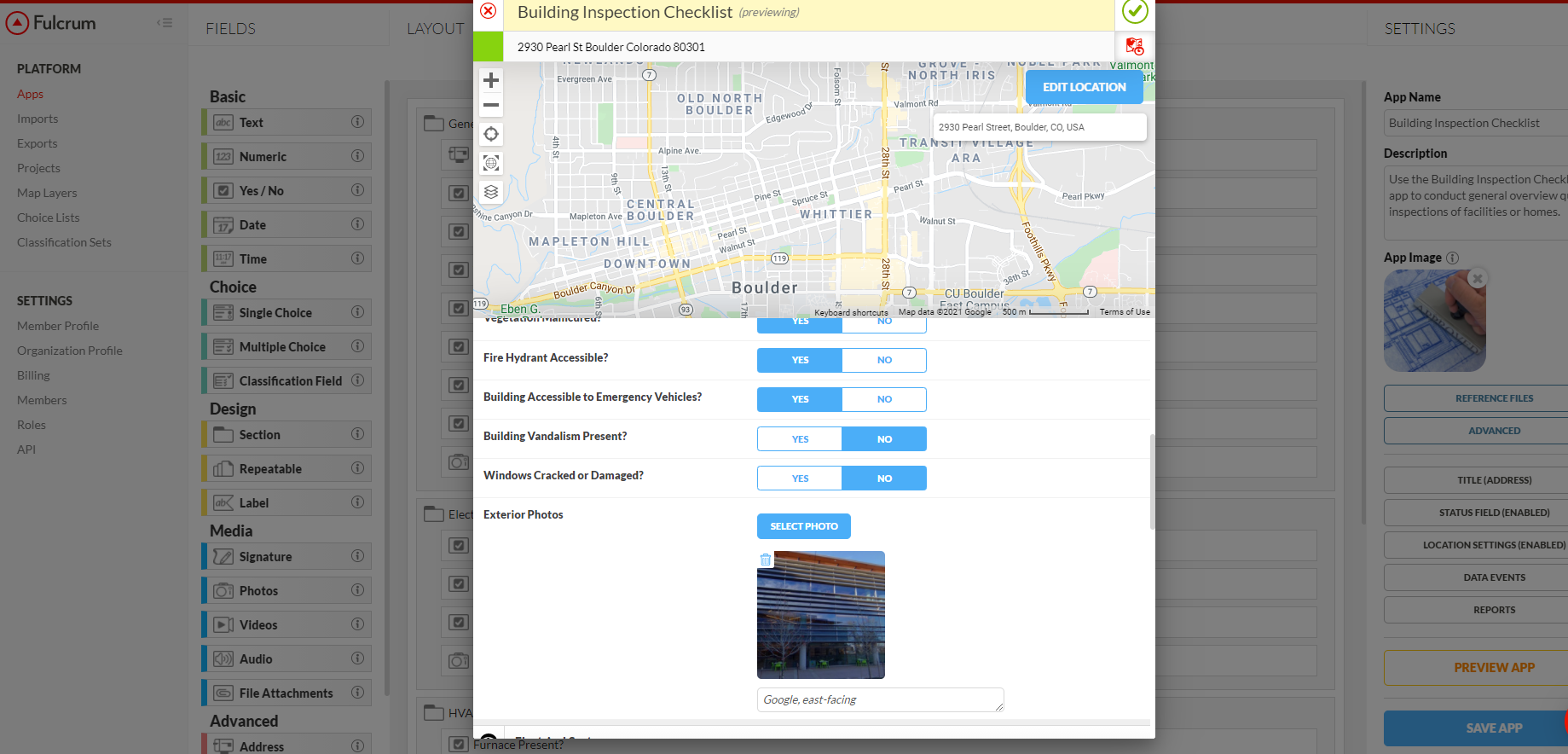The image size is (1568, 754).
Task: Open Projects in the sidebar
Action: 38,168
